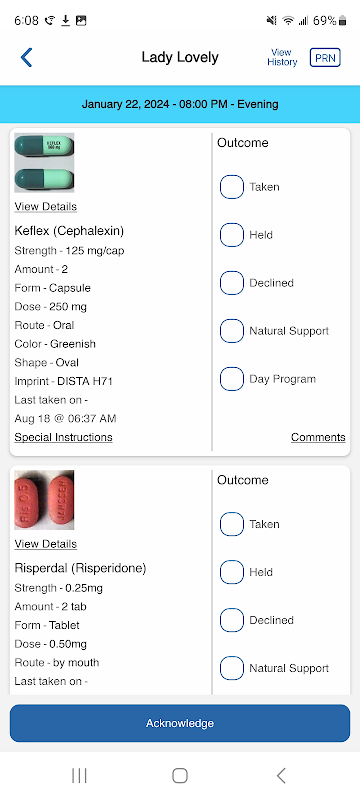
Task: Tap the Android recent apps icon
Action: click(79, 776)
